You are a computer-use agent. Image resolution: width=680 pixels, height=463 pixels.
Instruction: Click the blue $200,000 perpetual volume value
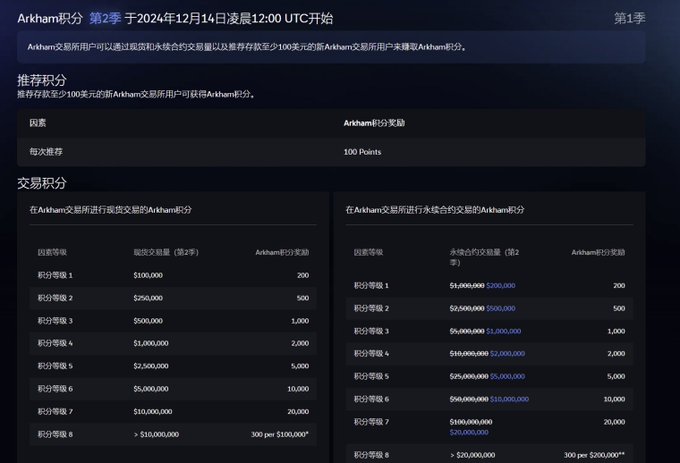coord(500,285)
